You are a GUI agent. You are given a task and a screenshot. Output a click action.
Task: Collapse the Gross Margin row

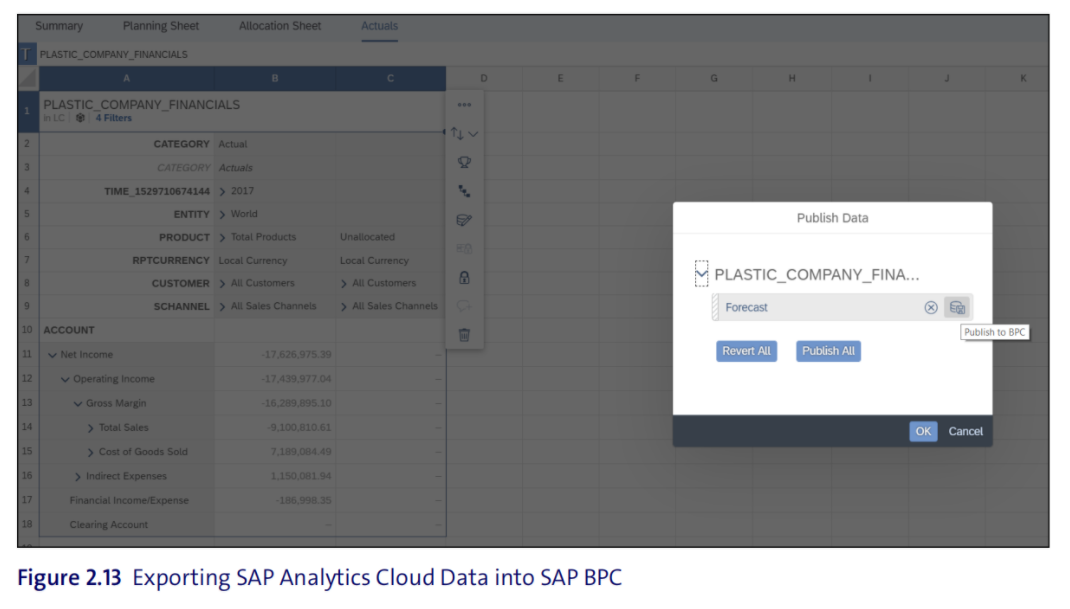(78, 403)
